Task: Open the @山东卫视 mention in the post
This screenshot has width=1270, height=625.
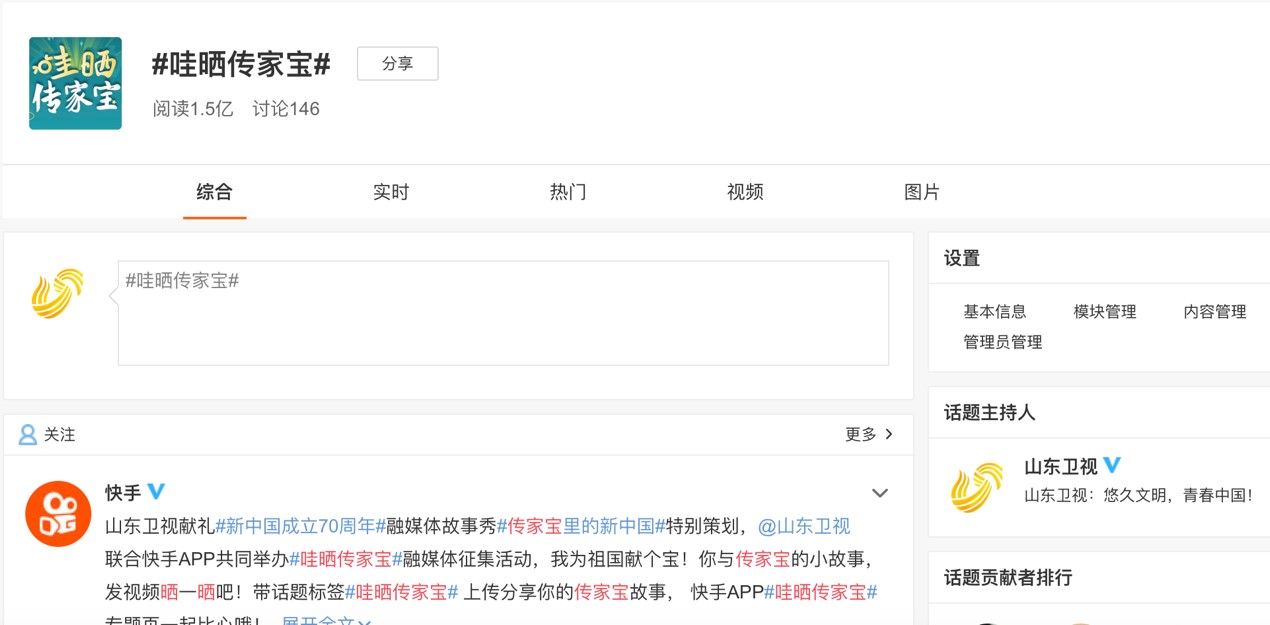Action: click(804, 526)
